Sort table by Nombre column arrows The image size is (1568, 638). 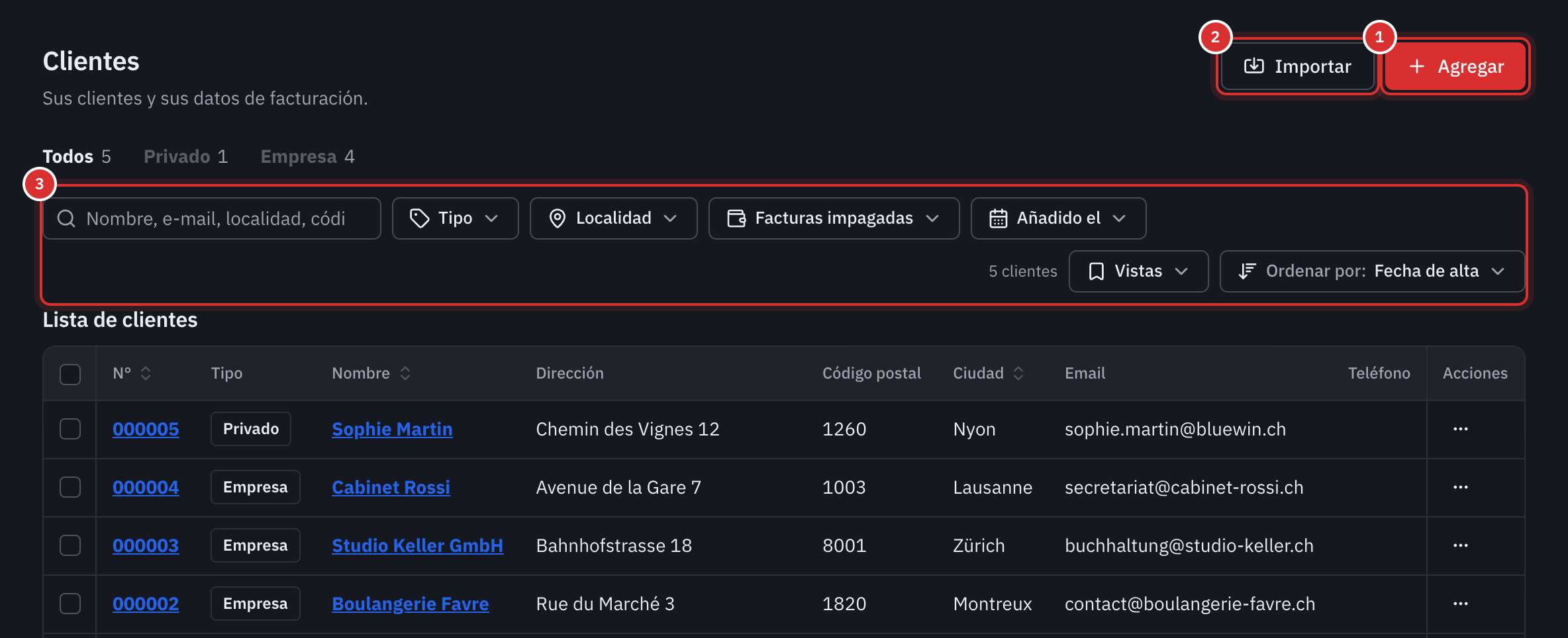[x=405, y=373]
